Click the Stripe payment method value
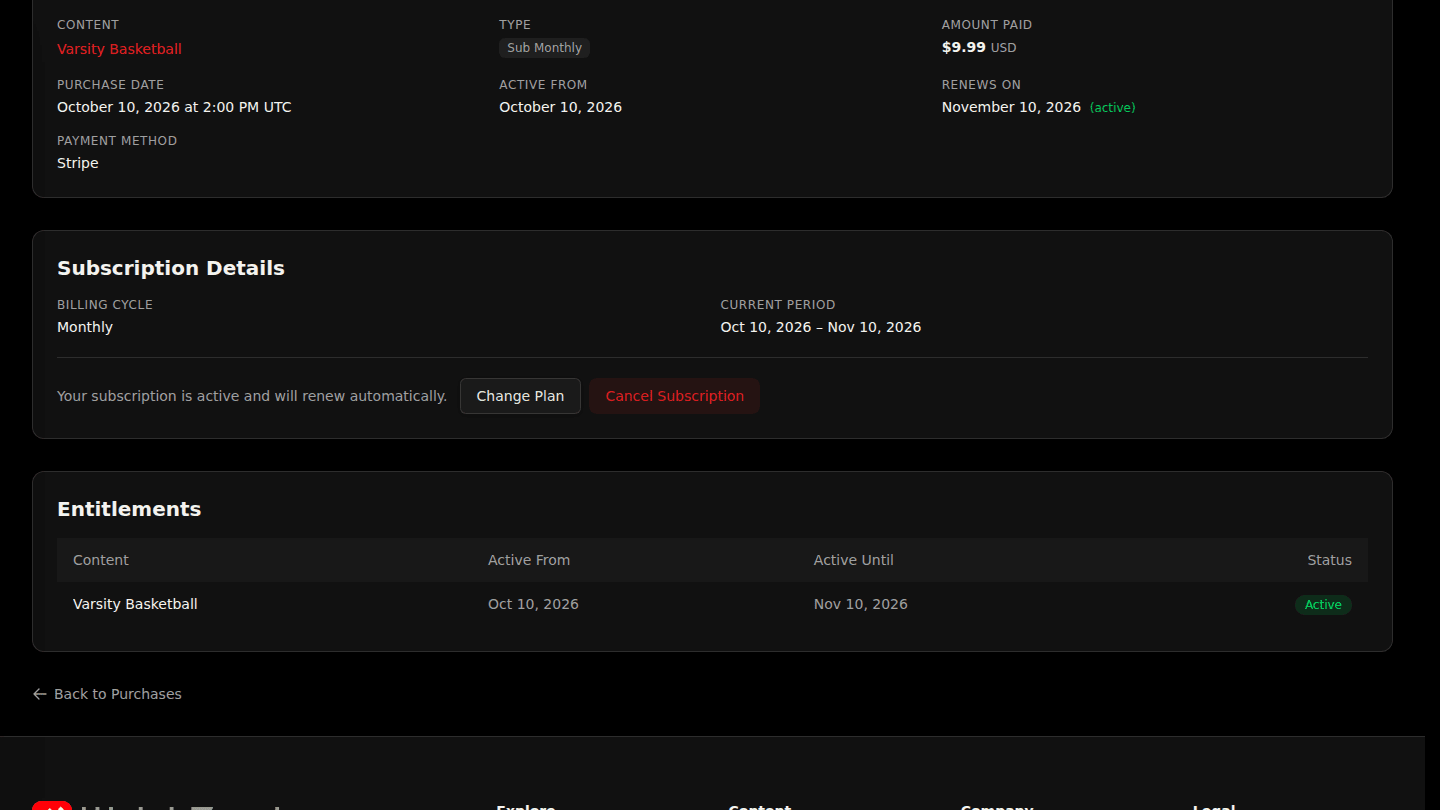Image resolution: width=1440 pixels, height=810 pixels. pyautogui.click(x=78, y=163)
